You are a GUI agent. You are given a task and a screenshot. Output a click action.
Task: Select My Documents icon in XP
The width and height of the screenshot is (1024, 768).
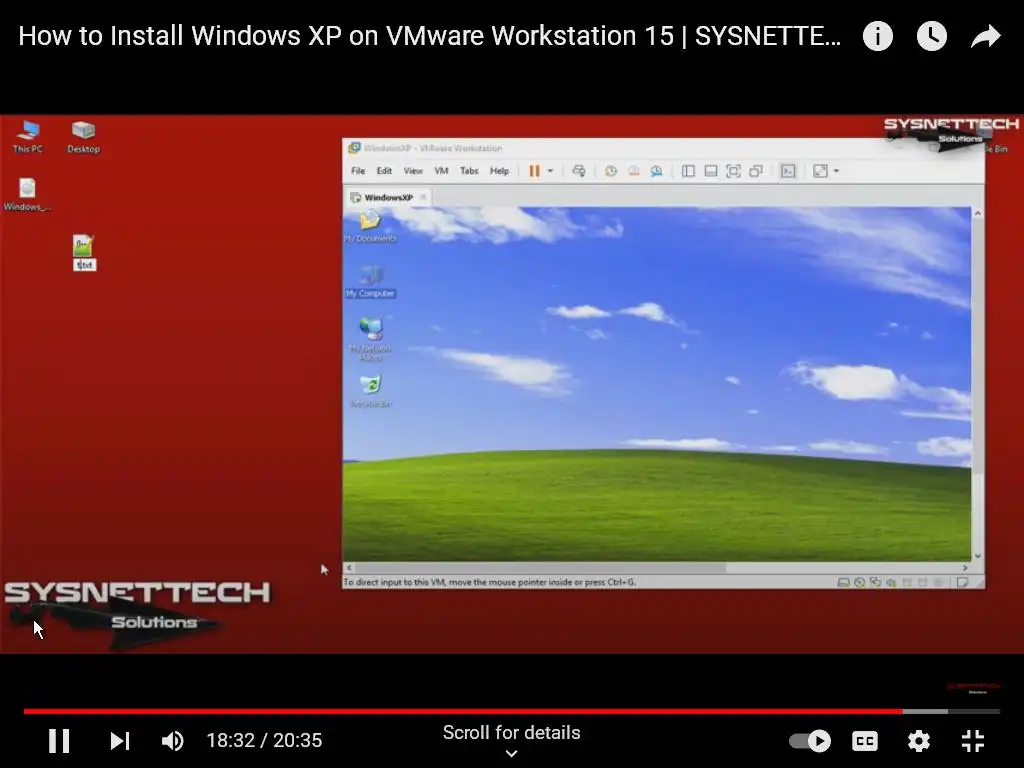coord(370,226)
